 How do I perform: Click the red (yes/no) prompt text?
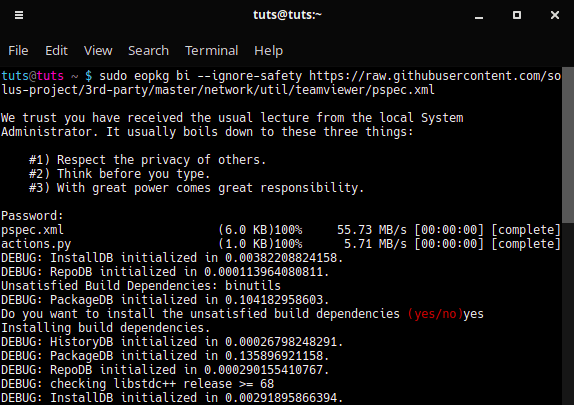(435, 314)
